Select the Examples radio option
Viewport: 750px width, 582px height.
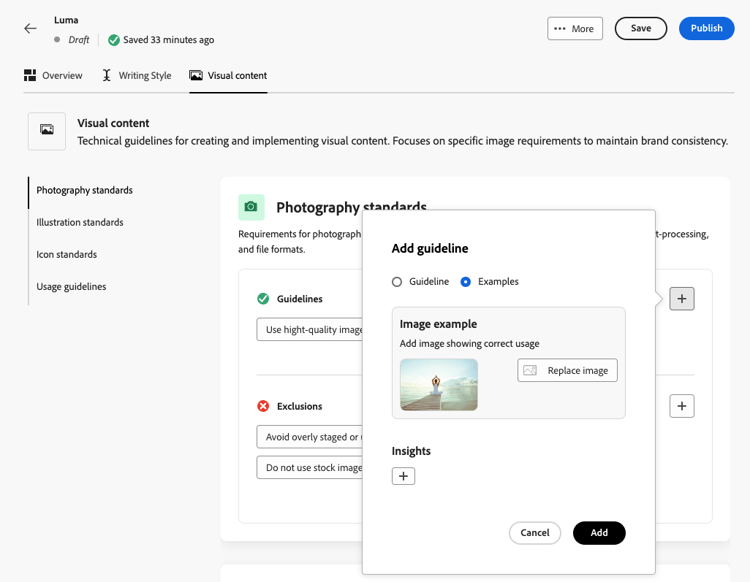(466, 282)
